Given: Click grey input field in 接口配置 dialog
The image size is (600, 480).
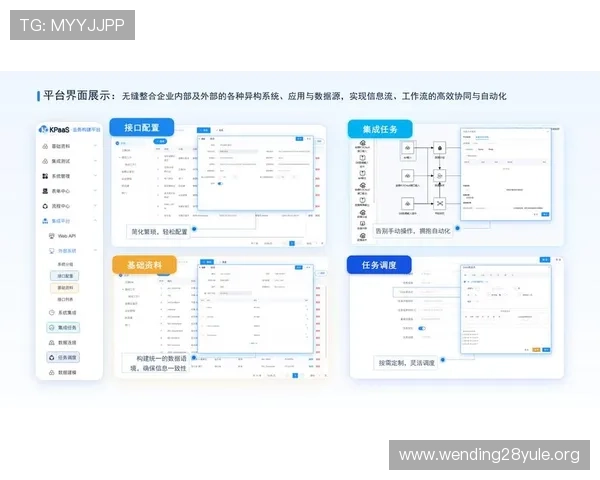Looking at the screenshot, I should coord(238,152).
